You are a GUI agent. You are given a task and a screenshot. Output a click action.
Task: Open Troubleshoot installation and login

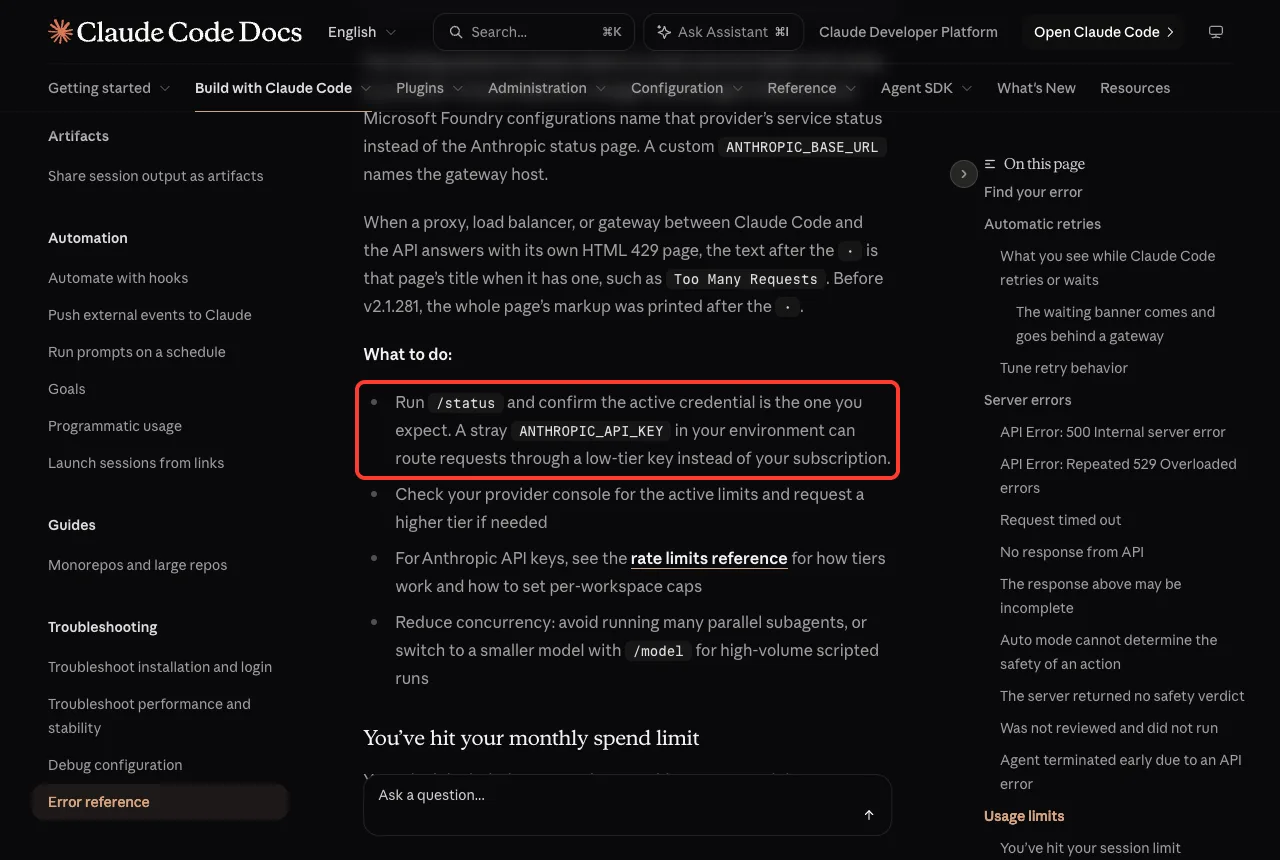[160, 667]
